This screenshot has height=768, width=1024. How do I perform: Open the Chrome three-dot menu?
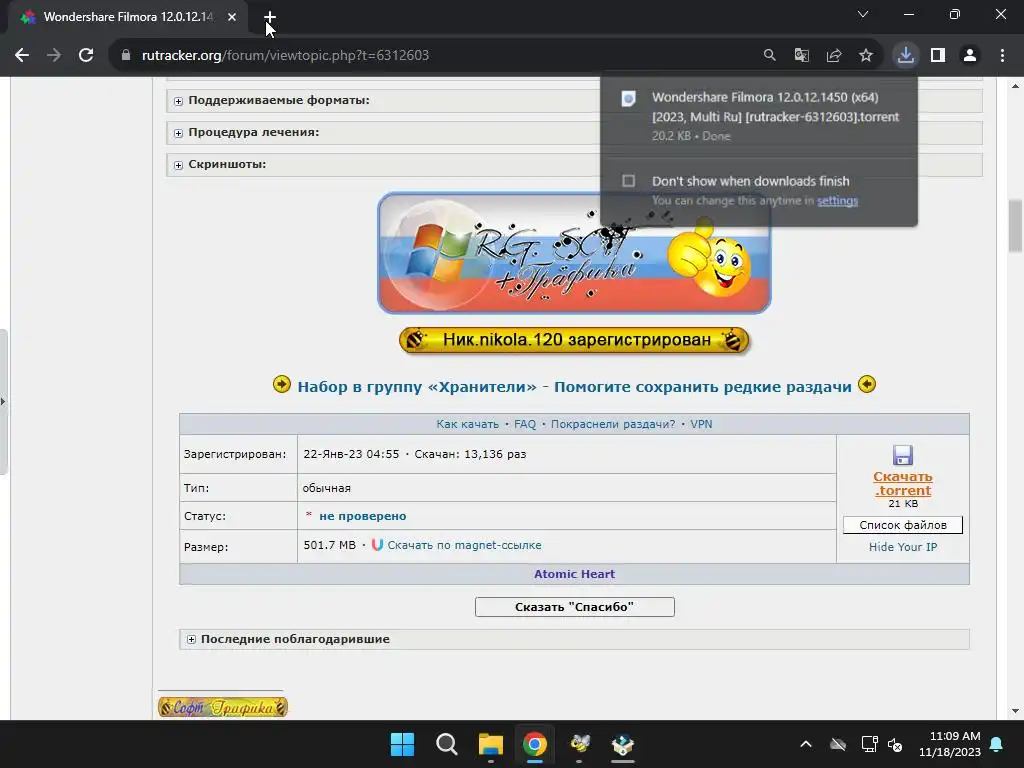coord(1002,56)
